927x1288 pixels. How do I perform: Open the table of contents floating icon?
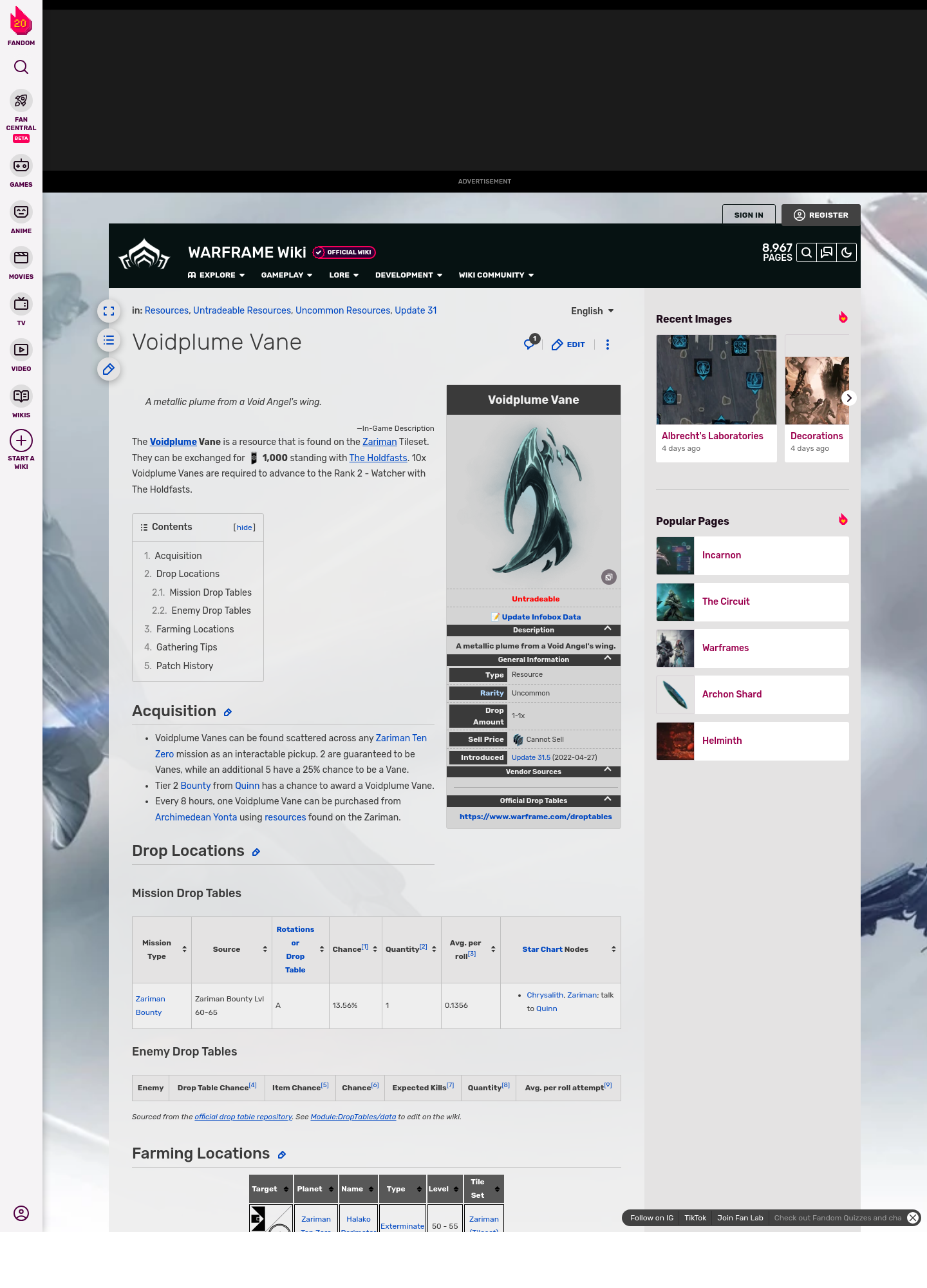click(x=109, y=340)
